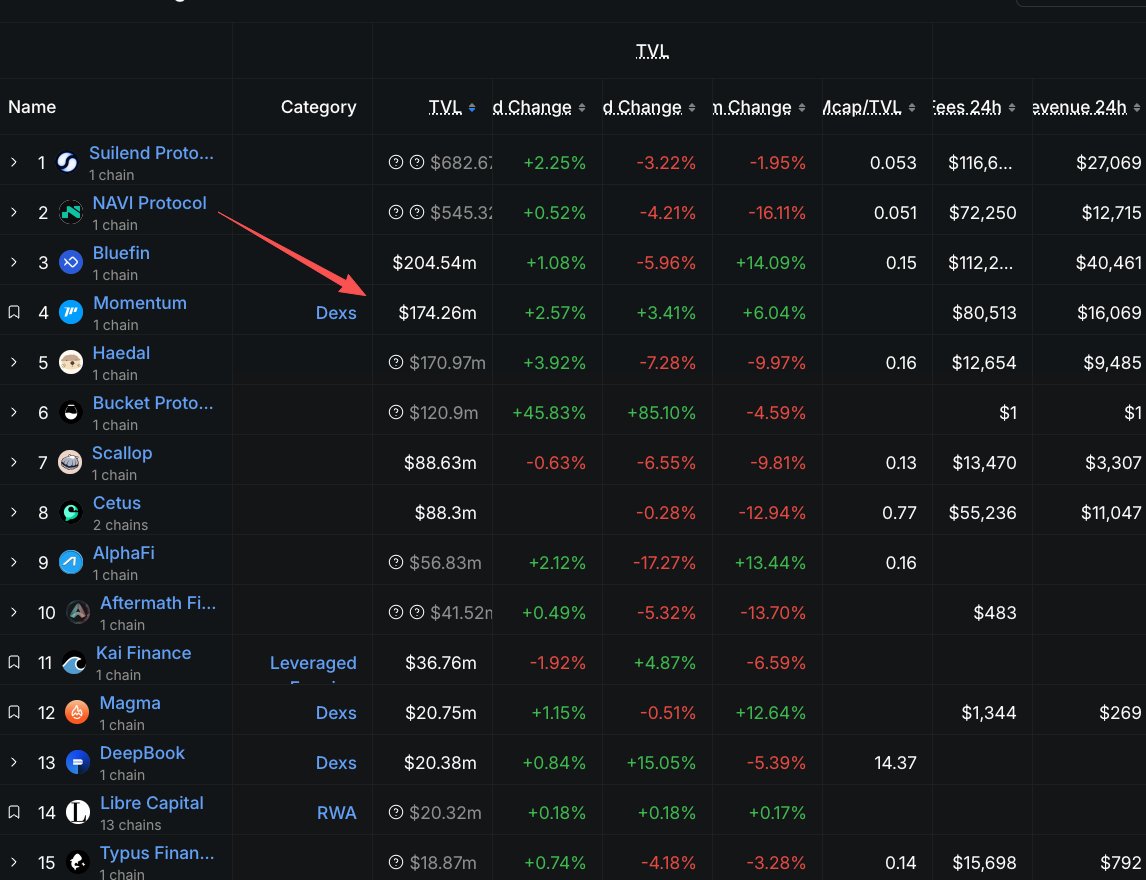Click the $174.26m TVL cell
This screenshot has width=1146, height=880.
(437, 313)
